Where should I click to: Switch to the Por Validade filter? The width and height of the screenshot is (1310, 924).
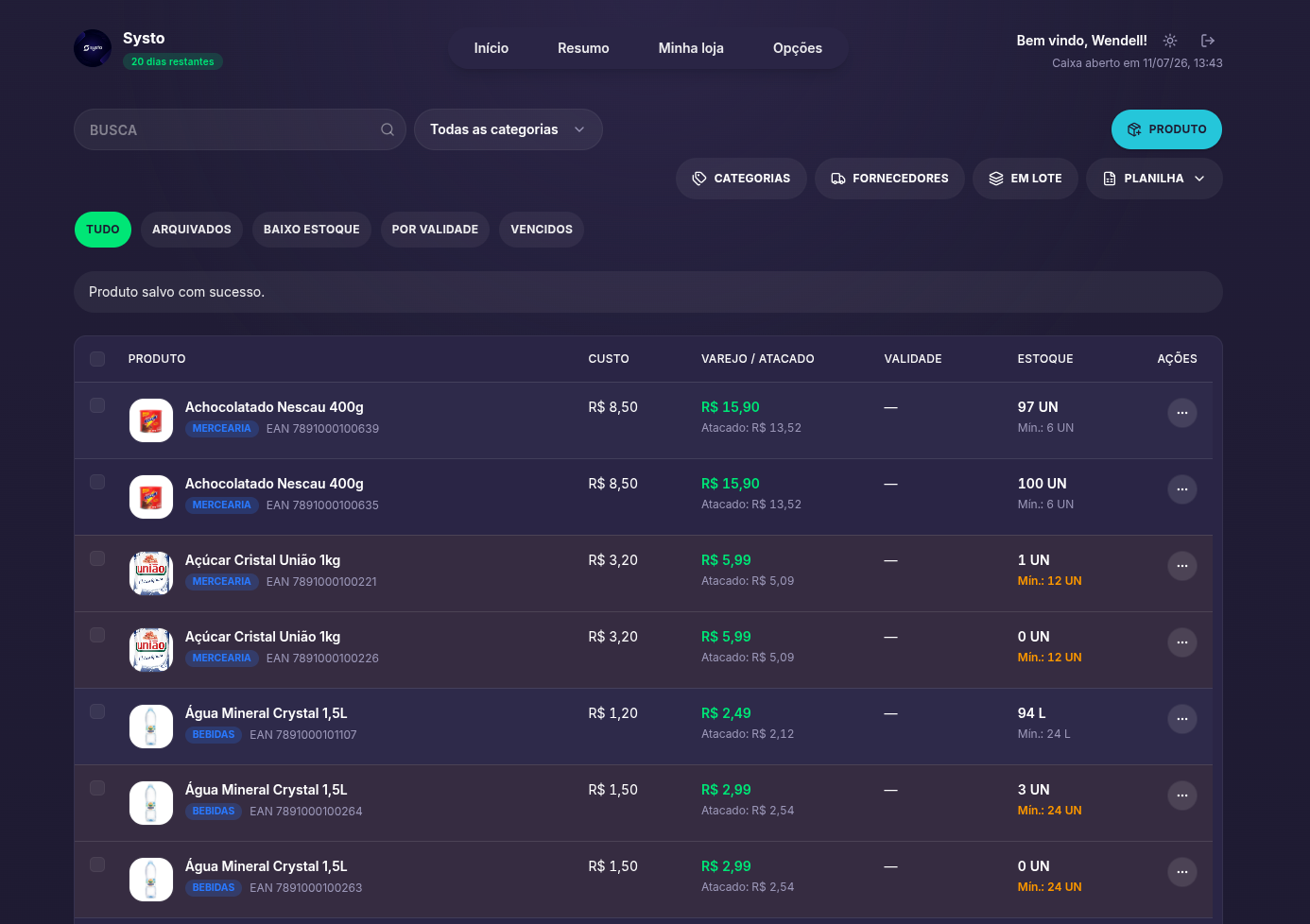(x=435, y=230)
